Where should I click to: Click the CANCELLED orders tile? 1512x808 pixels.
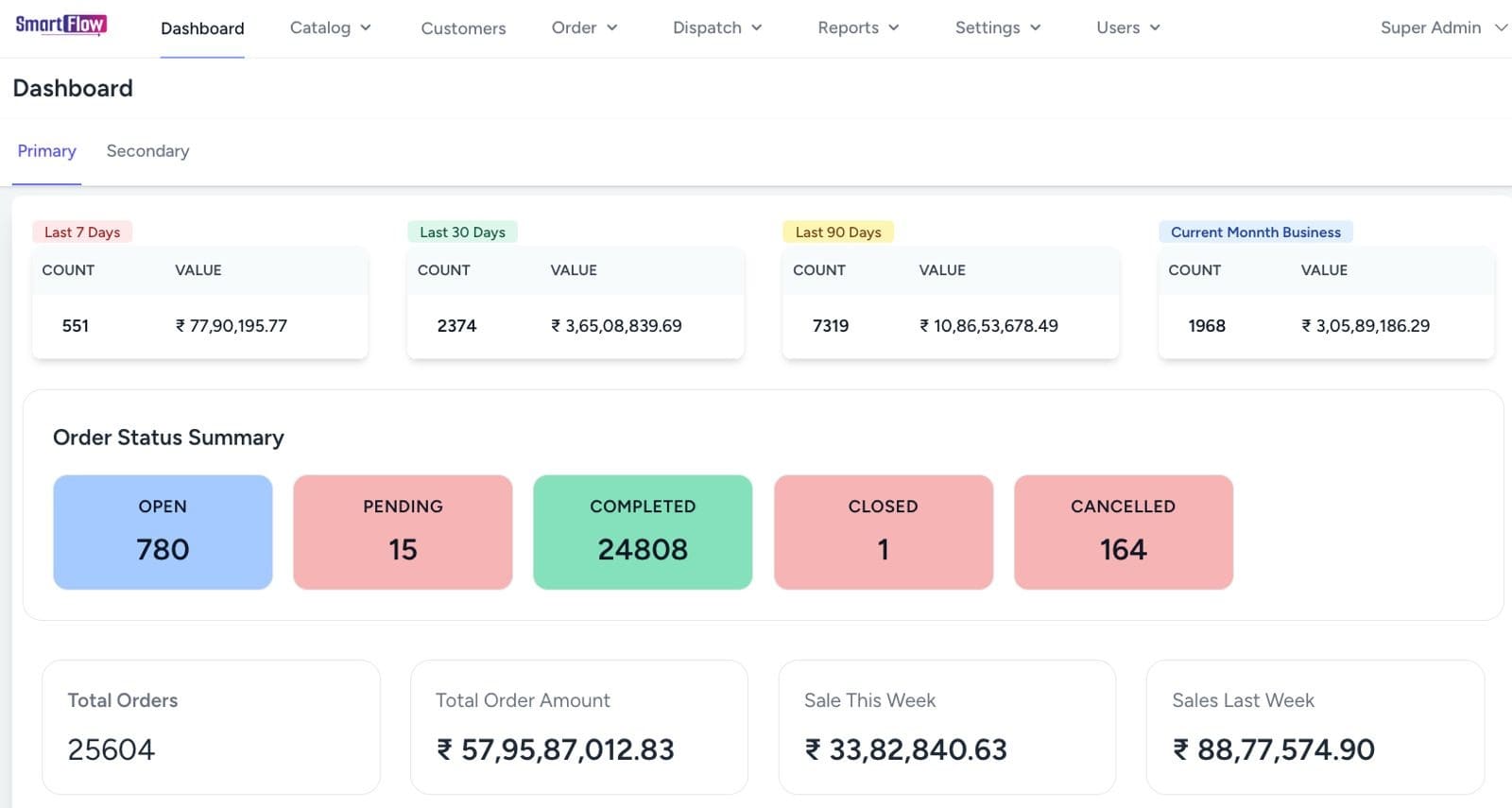[1123, 532]
